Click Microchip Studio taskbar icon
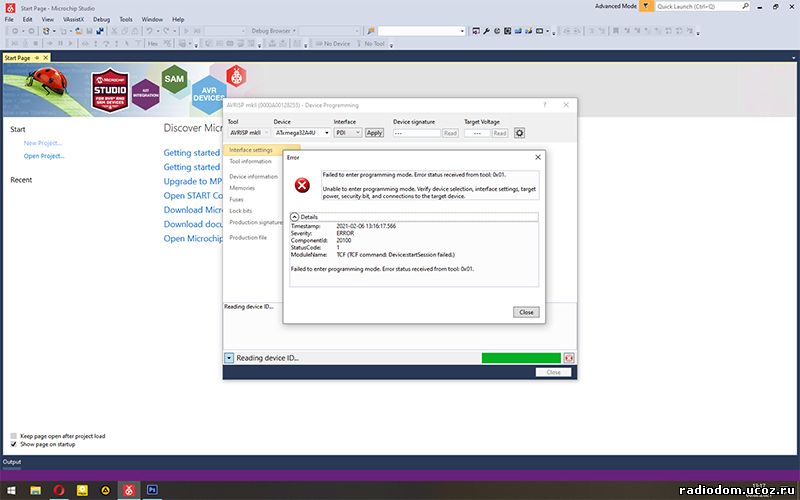This screenshot has width=800, height=500. (x=129, y=490)
